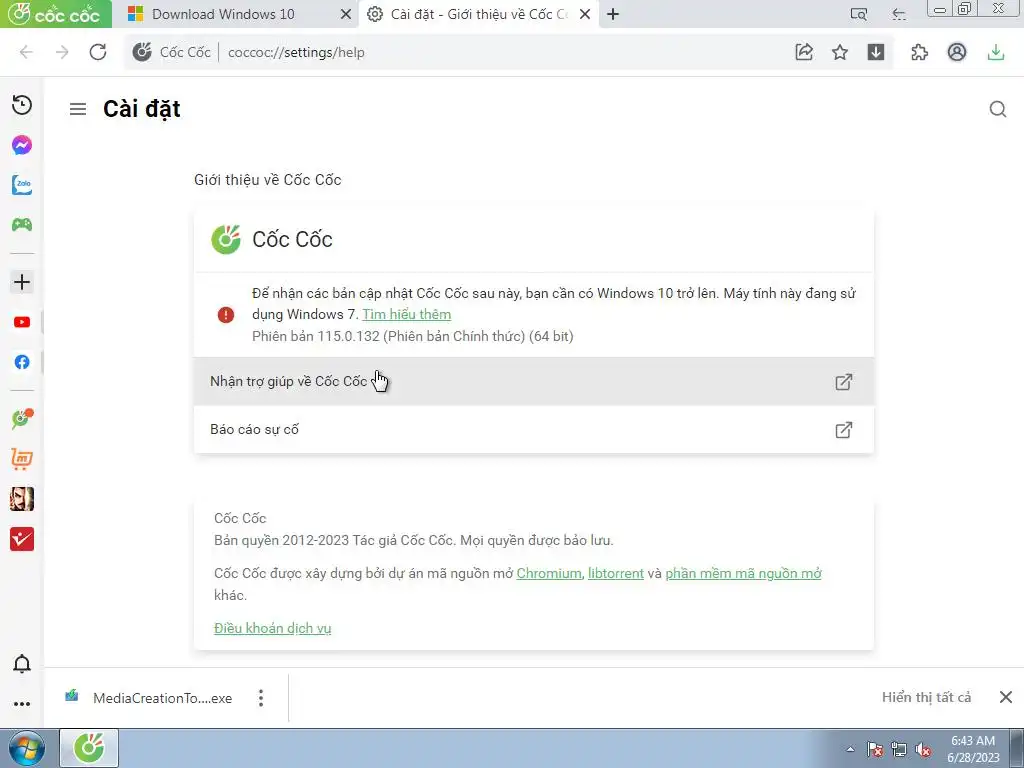Close the downloads bar
Screen dimensions: 1024x768
[1006, 697]
